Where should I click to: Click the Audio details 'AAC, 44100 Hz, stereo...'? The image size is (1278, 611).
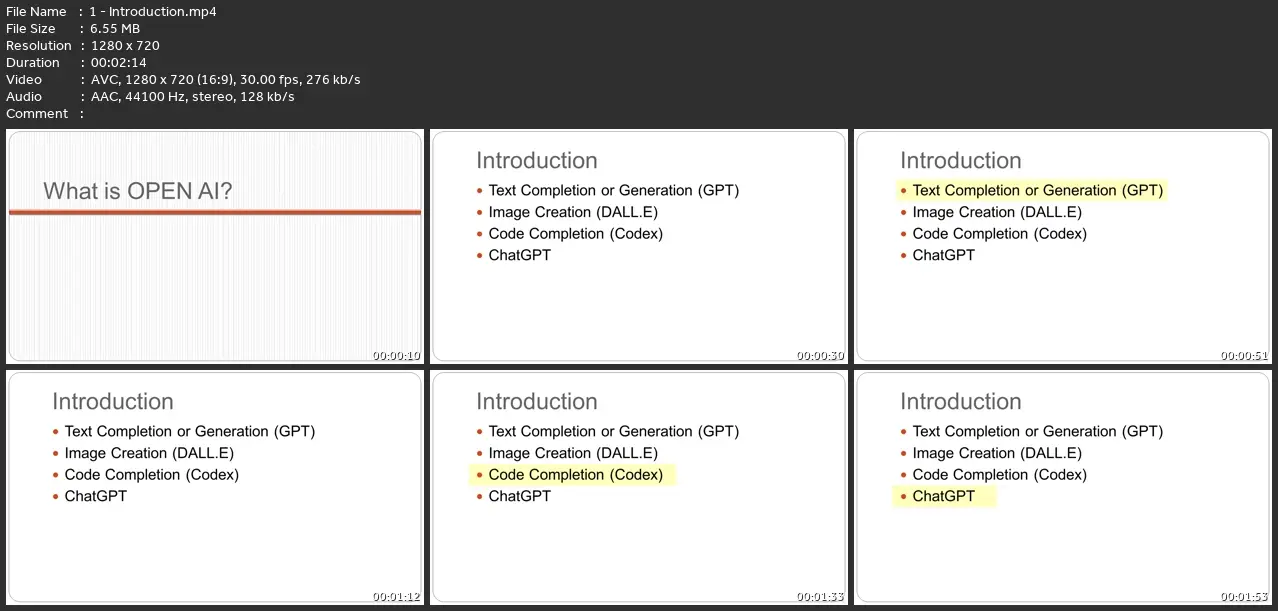tap(192, 97)
